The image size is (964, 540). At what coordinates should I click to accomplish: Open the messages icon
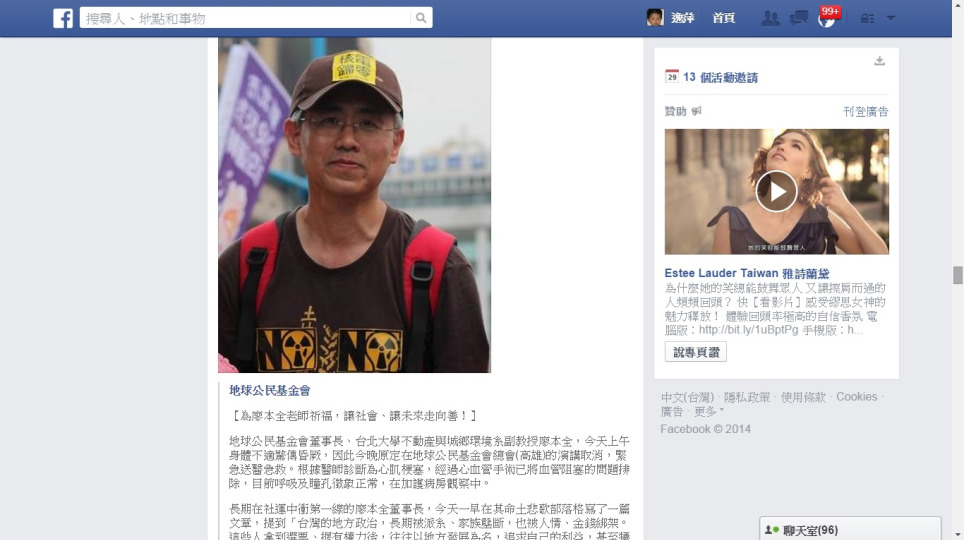[x=798, y=18]
